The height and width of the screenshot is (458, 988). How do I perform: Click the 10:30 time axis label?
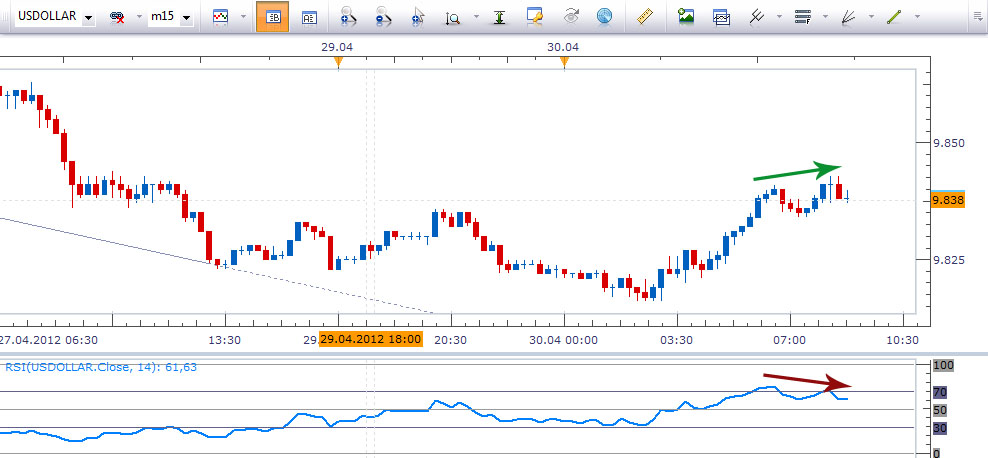[x=902, y=340]
